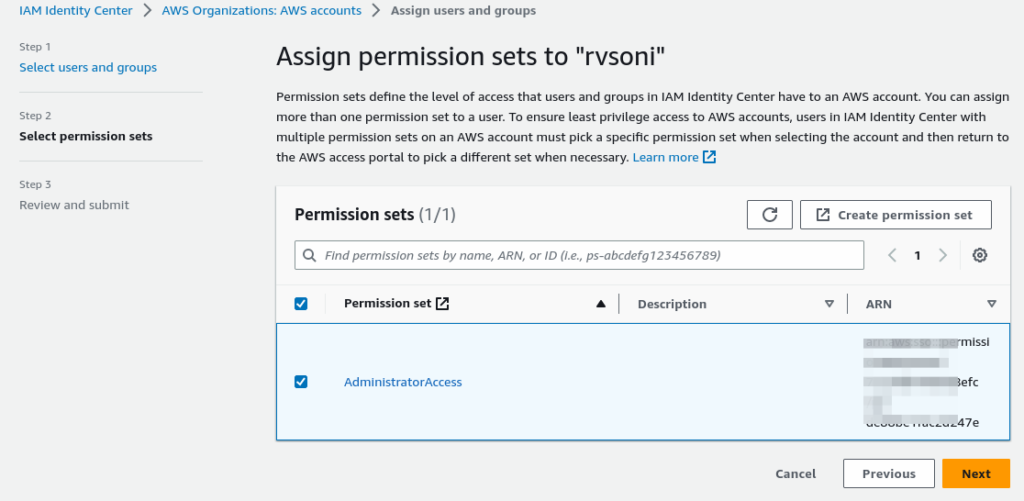
Task: Click Create permission set button
Action: [x=895, y=215]
